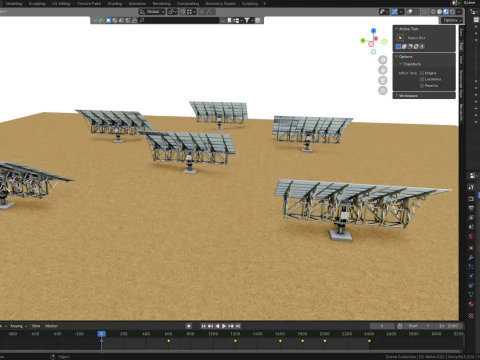Click the Start frame field
This screenshot has height=360, width=480.
(418, 326)
